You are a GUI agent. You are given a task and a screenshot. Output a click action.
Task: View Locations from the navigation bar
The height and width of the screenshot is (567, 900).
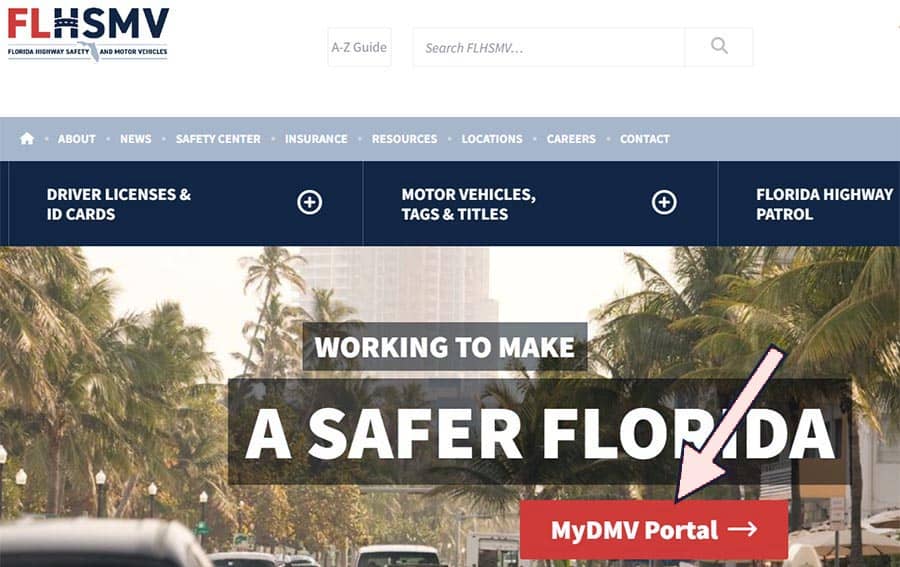(492, 139)
